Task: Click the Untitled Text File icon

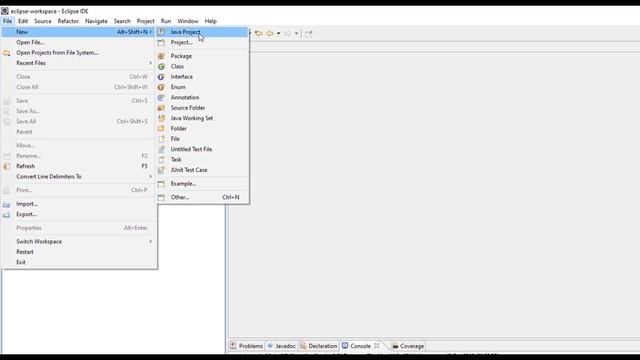Action: 161,149
